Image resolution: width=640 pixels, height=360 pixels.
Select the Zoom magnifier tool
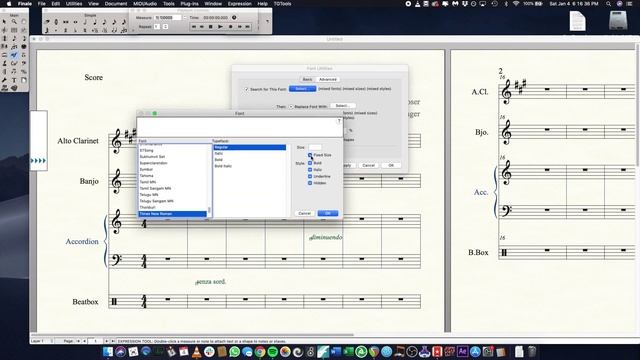[14, 22]
